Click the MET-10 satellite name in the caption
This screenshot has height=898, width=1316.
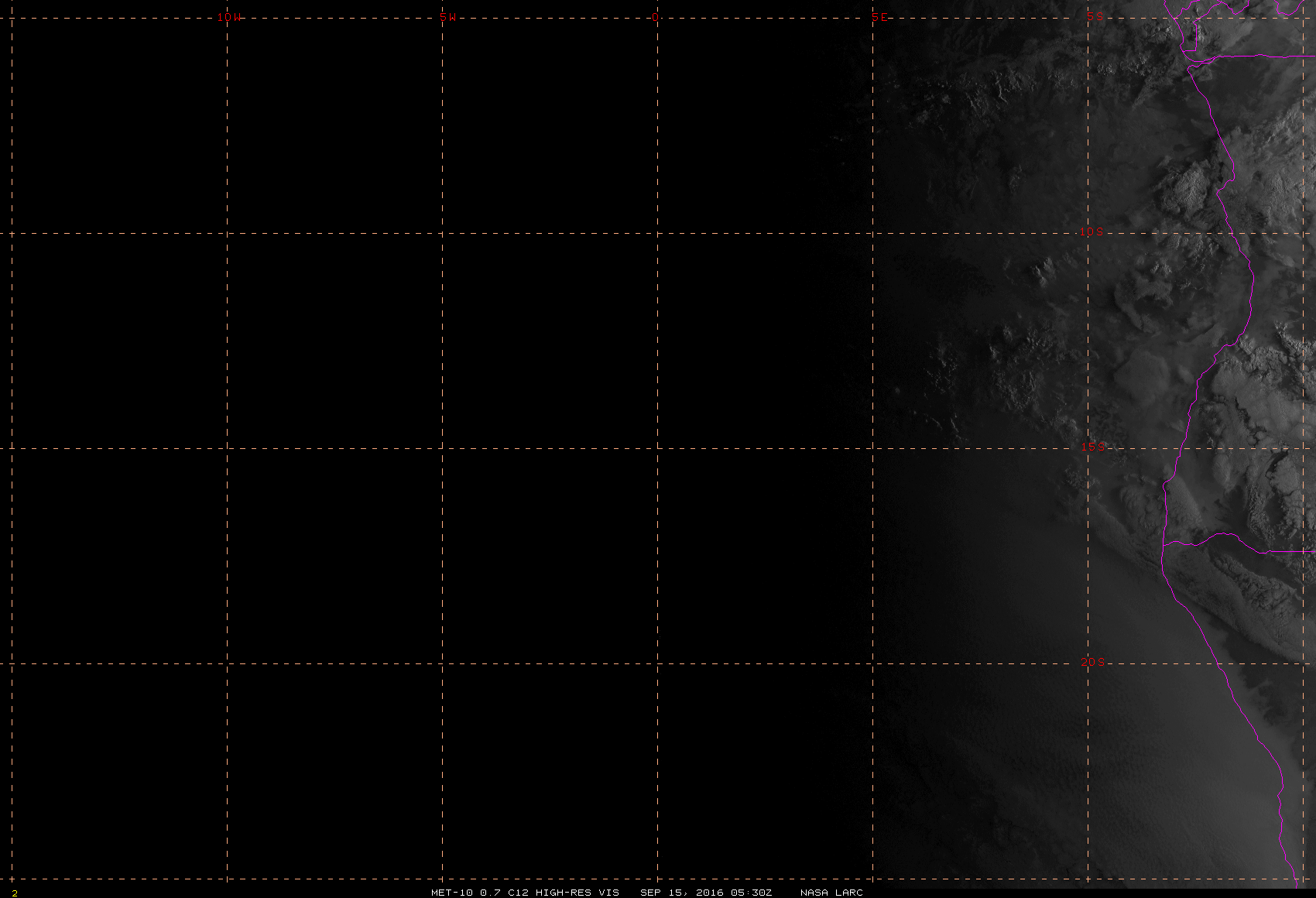pos(452,893)
